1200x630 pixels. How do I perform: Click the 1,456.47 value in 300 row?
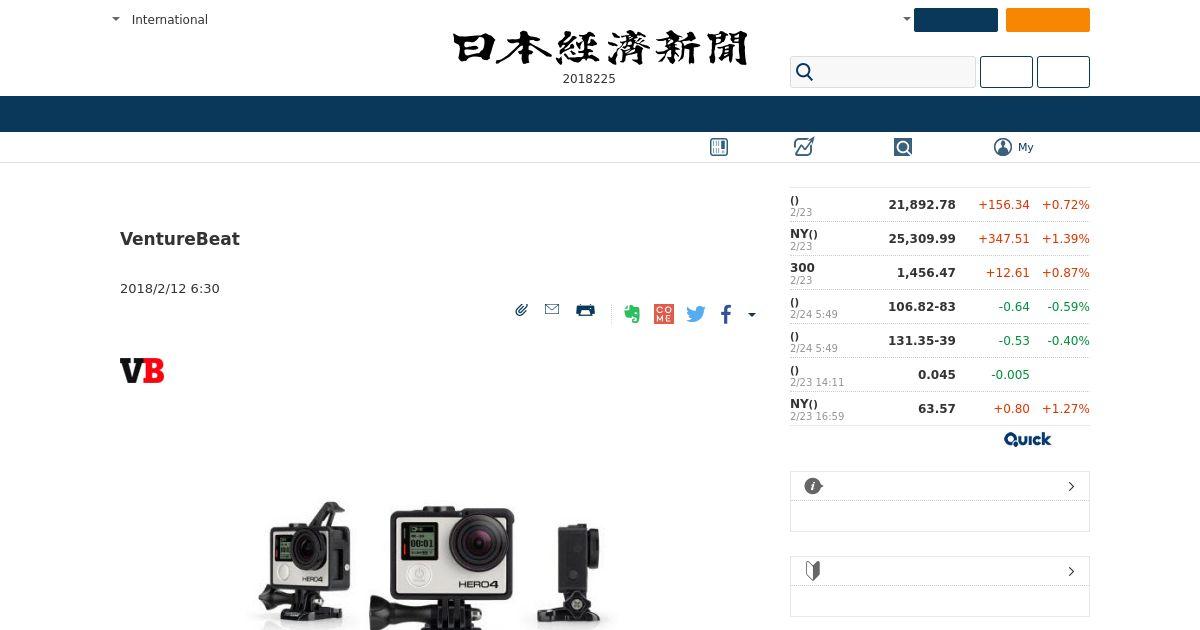[926, 272]
